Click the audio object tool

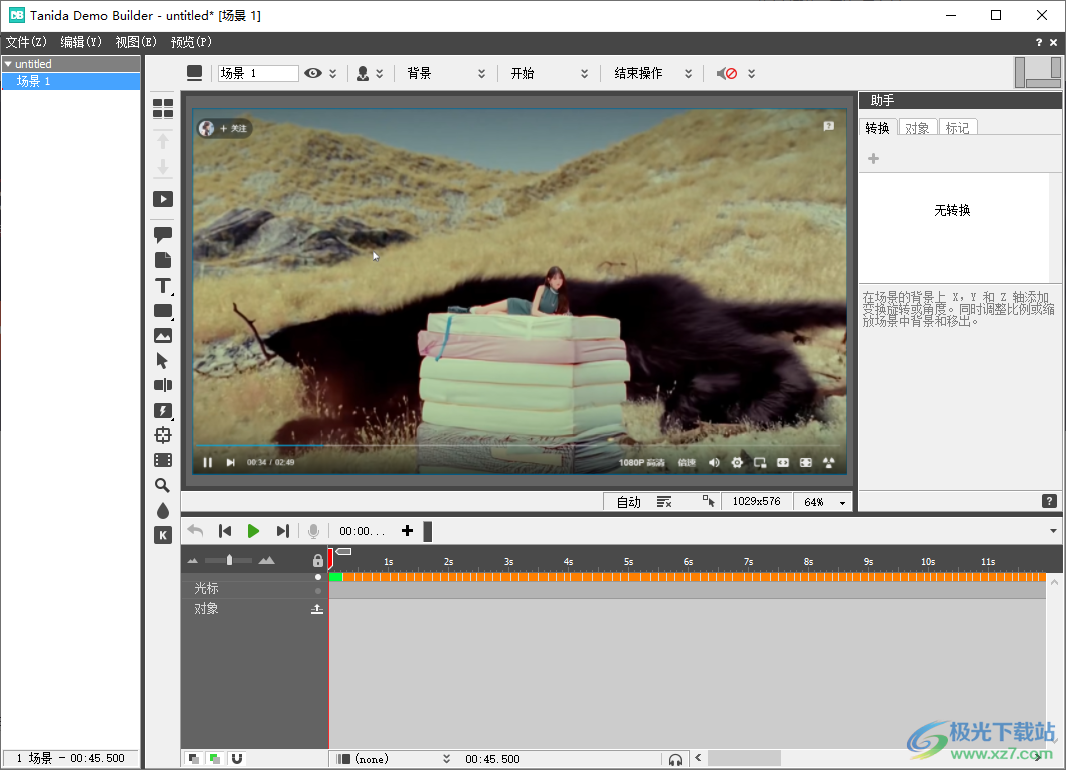pyautogui.click(x=162, y=385)
